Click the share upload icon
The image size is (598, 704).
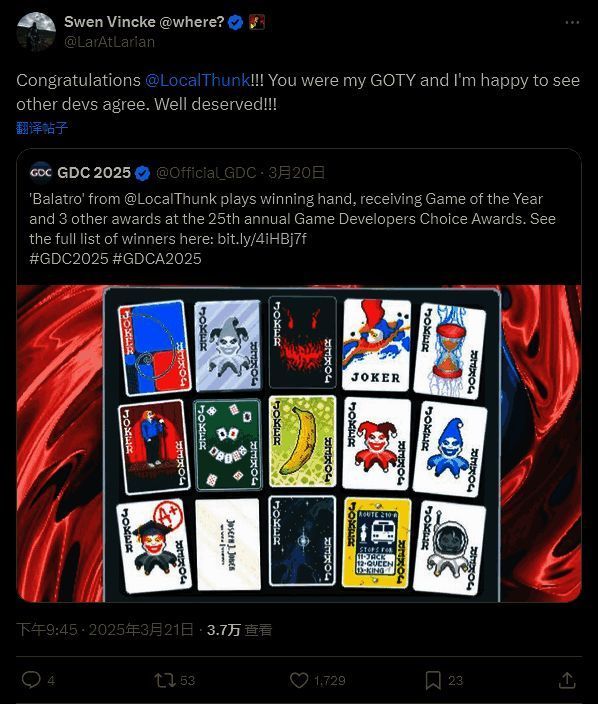[x=567, y=680]
